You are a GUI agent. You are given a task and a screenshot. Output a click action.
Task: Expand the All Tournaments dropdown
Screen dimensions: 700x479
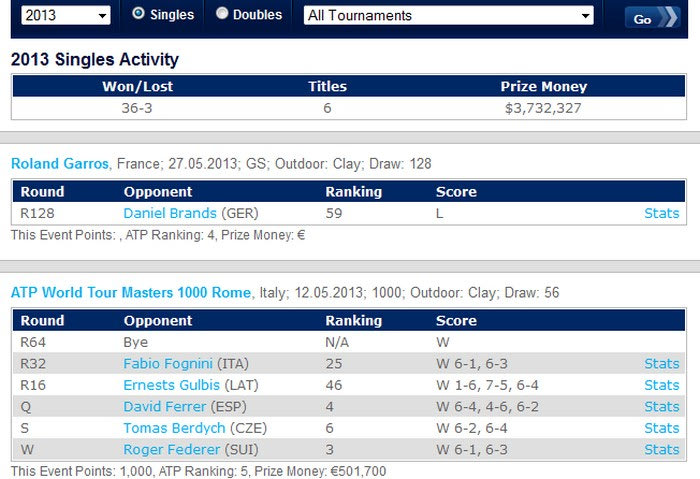pyautogui.click(x=449, y=16)
